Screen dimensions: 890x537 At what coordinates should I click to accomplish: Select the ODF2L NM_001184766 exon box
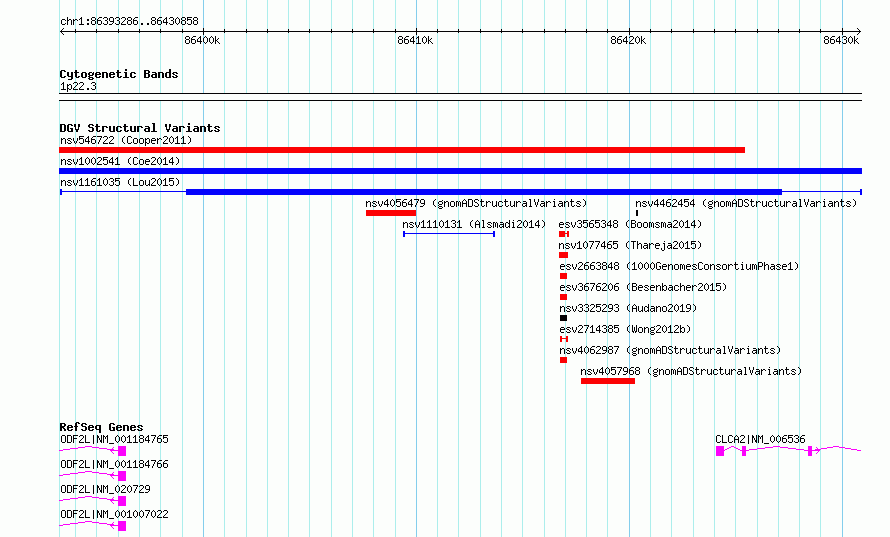[x=121, y=476]
